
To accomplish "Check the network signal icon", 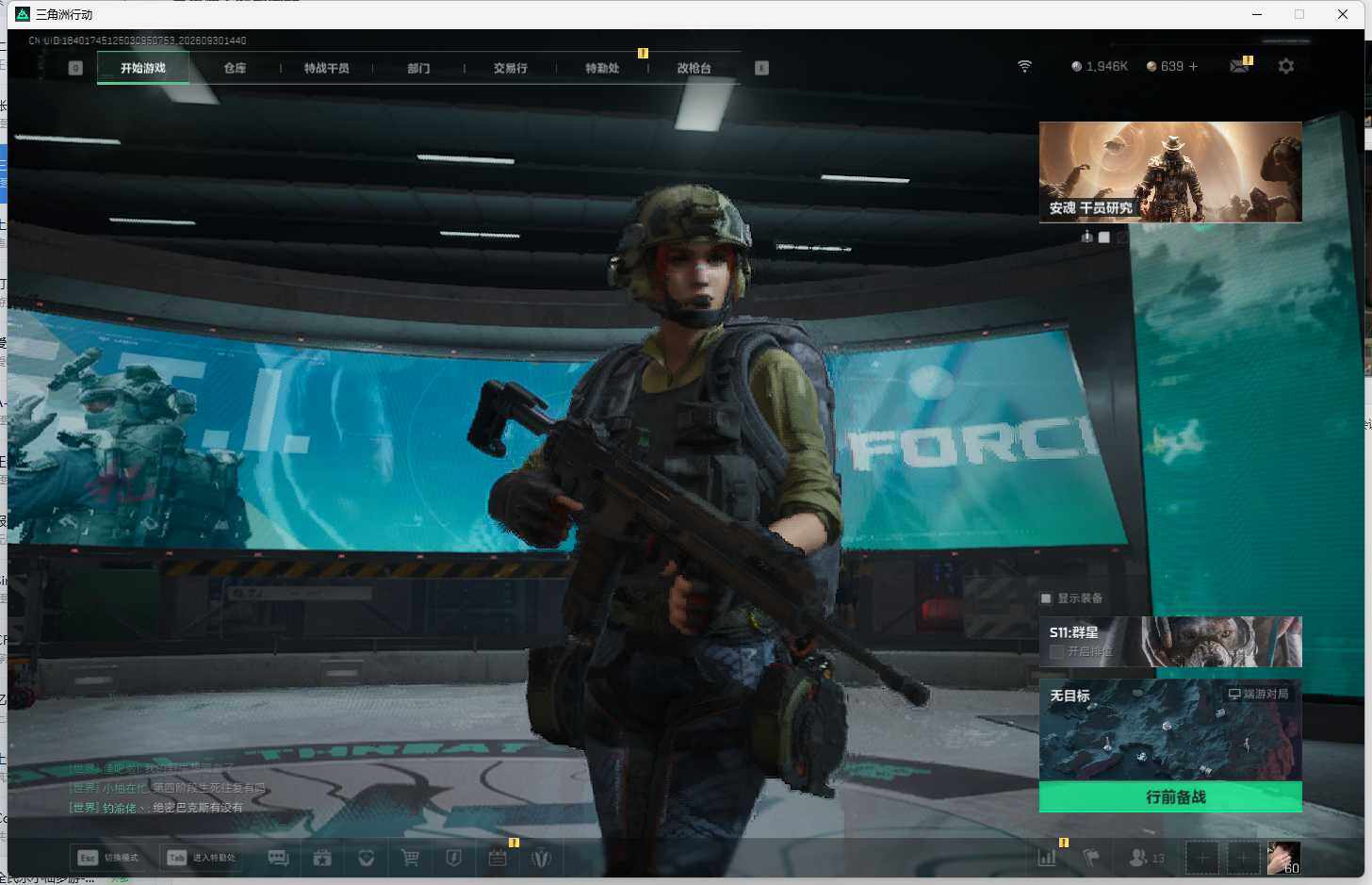I will (1024, 66).
